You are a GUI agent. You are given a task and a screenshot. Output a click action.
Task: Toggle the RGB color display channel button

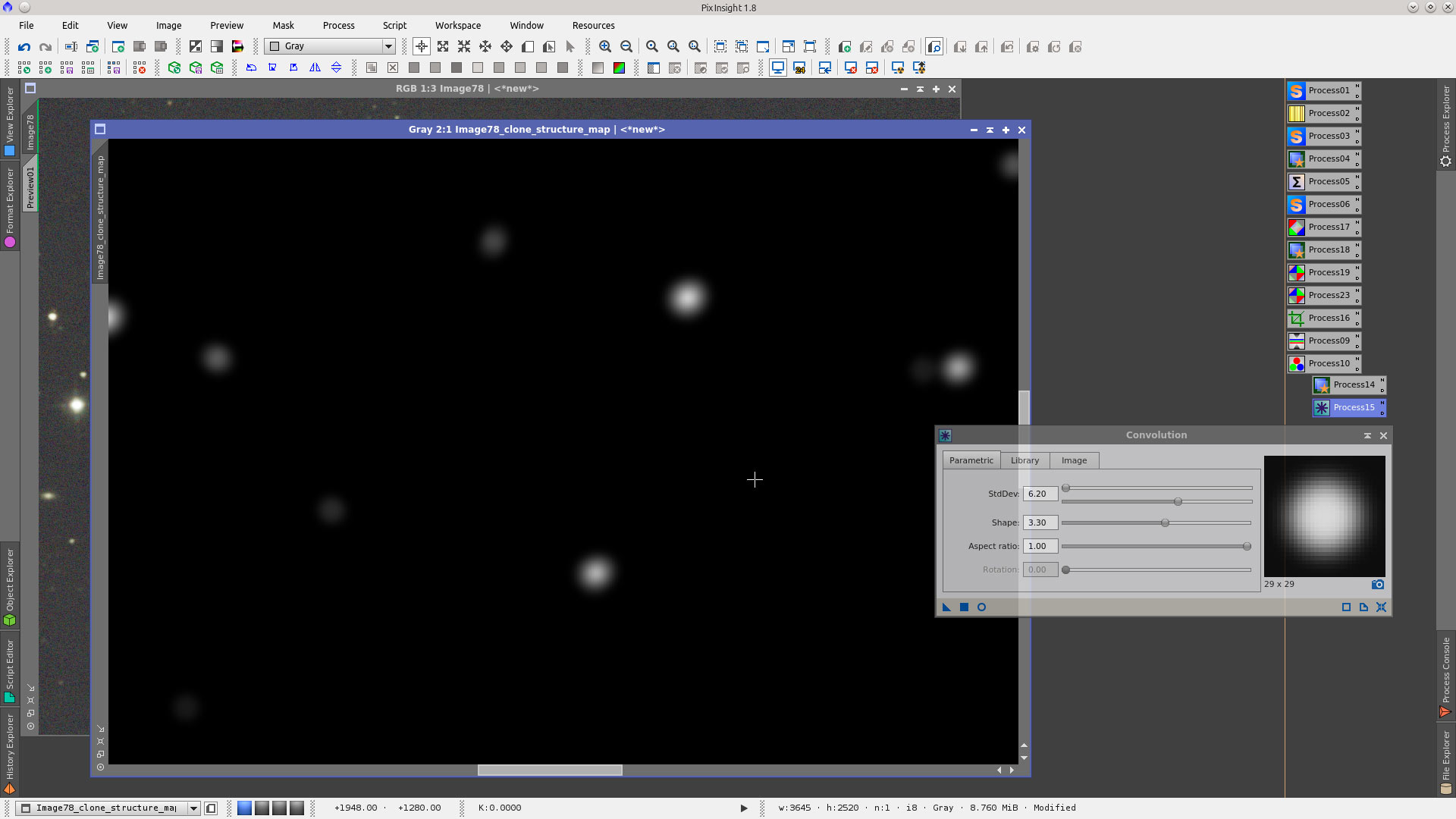(619, 68)
